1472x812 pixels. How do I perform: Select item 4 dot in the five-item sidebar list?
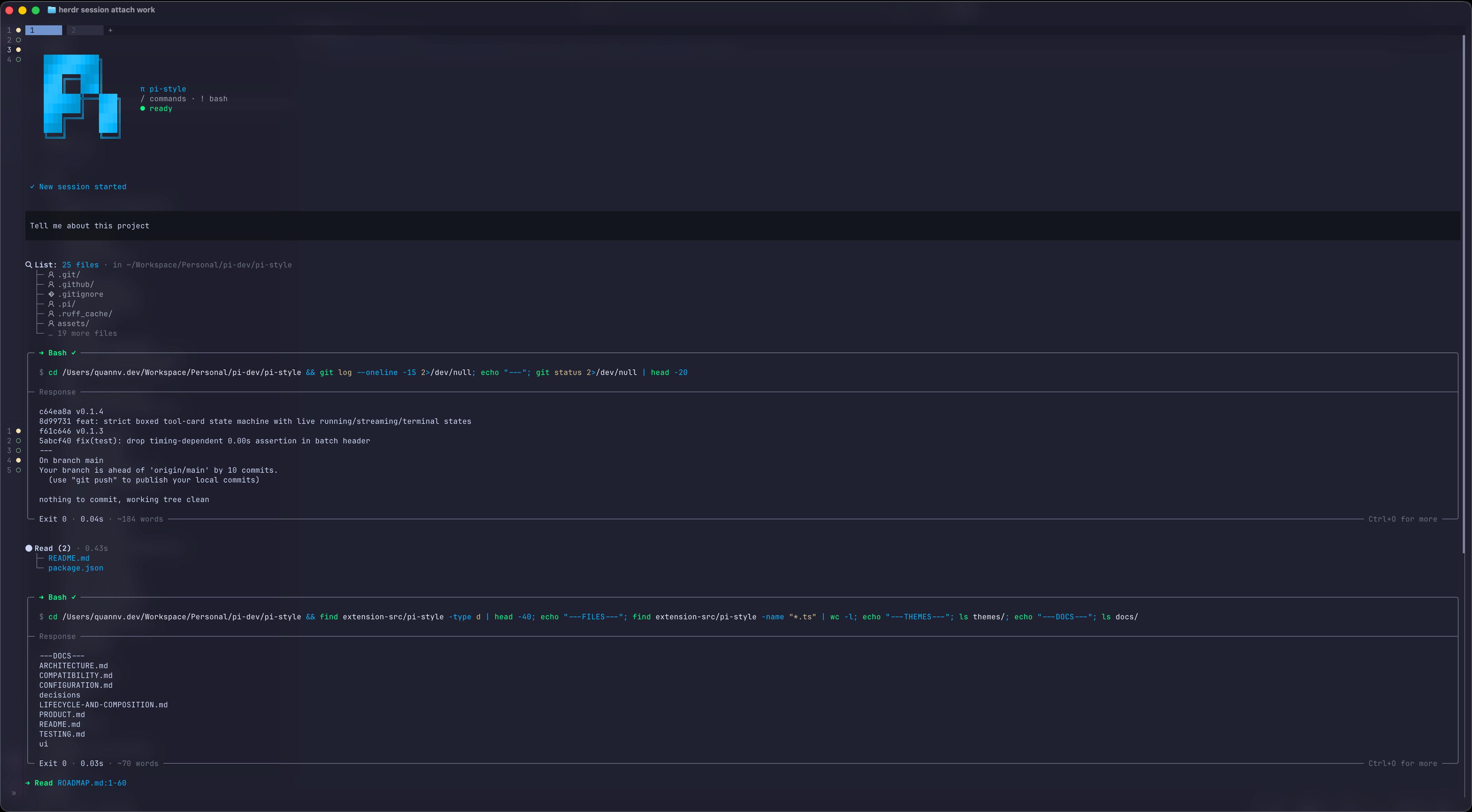click(x=18, y=460)
